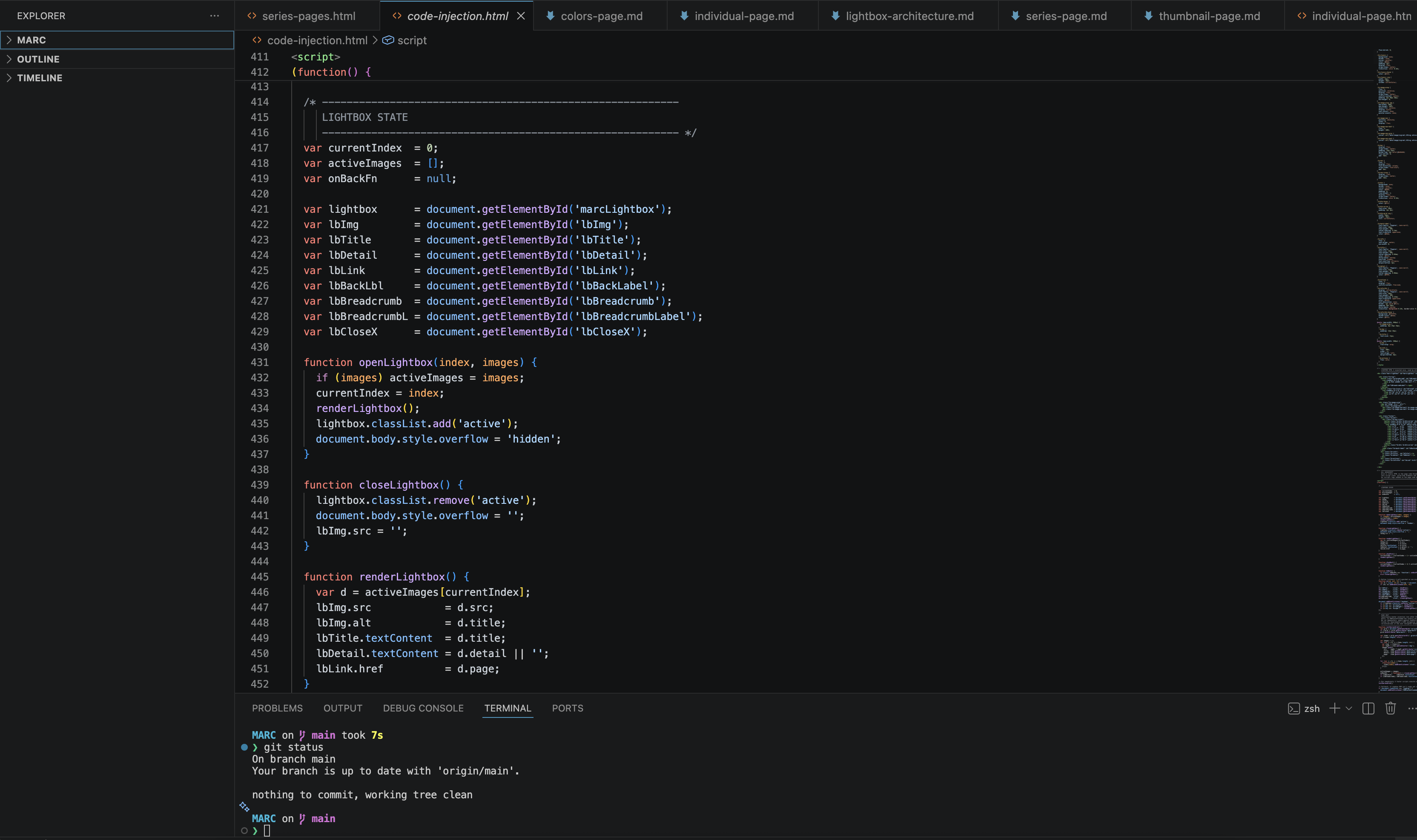Screen dimensions: 1417x840
Task: Open Explorer more actions ellipsis
Action: tap(214, 16)
